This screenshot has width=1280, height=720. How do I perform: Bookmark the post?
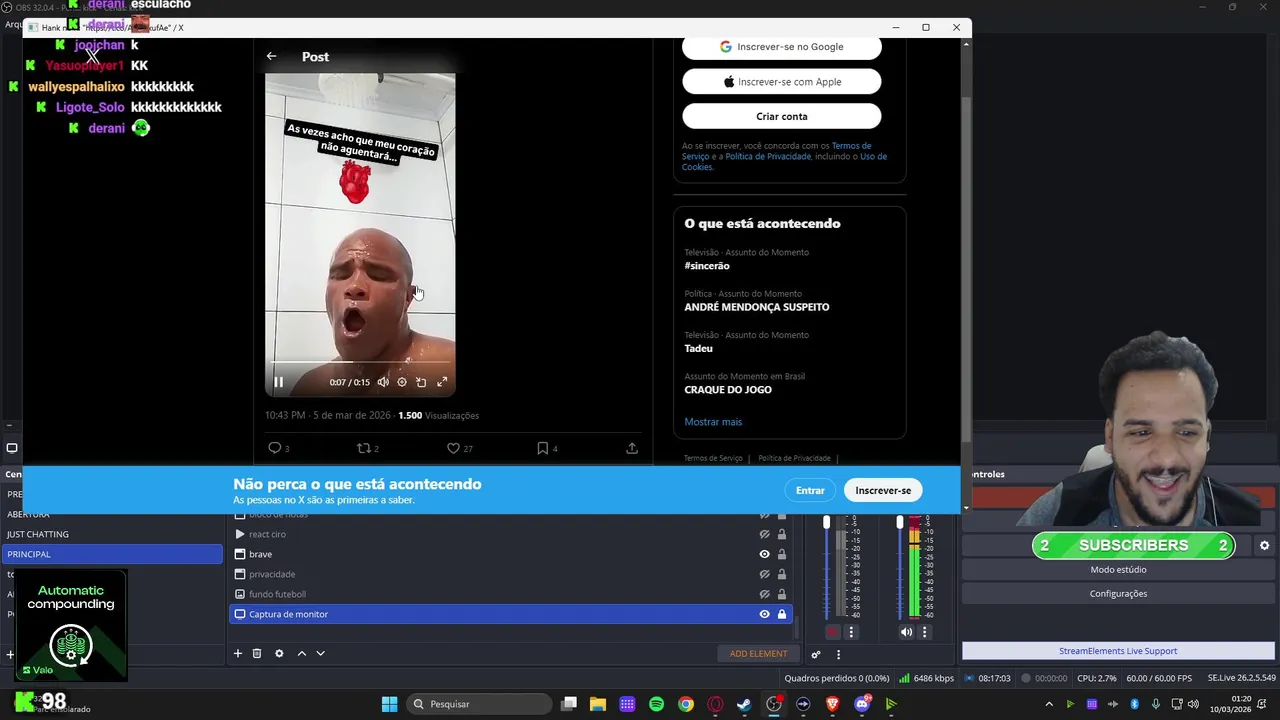542,448
